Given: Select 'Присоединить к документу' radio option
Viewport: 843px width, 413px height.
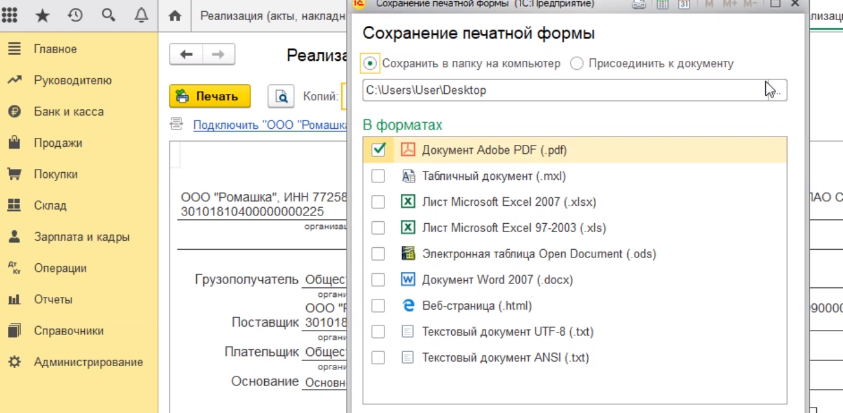Looking at the screenshot, I should [577, 63].
